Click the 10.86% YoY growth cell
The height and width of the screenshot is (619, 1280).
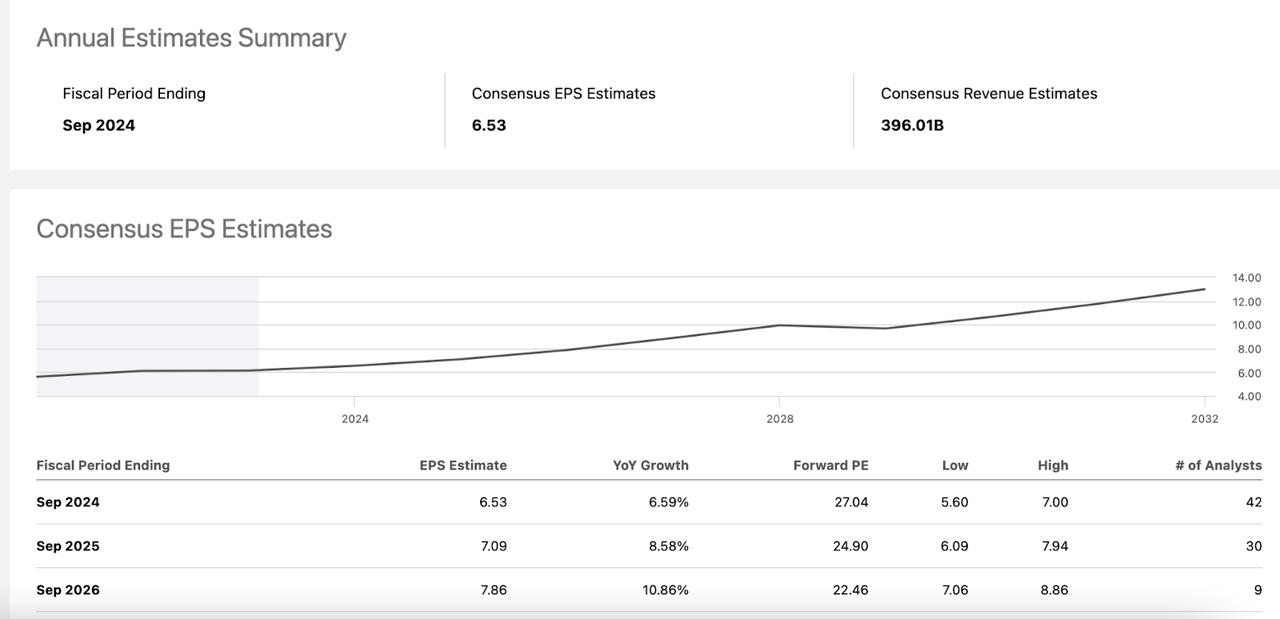coord(665,590)
